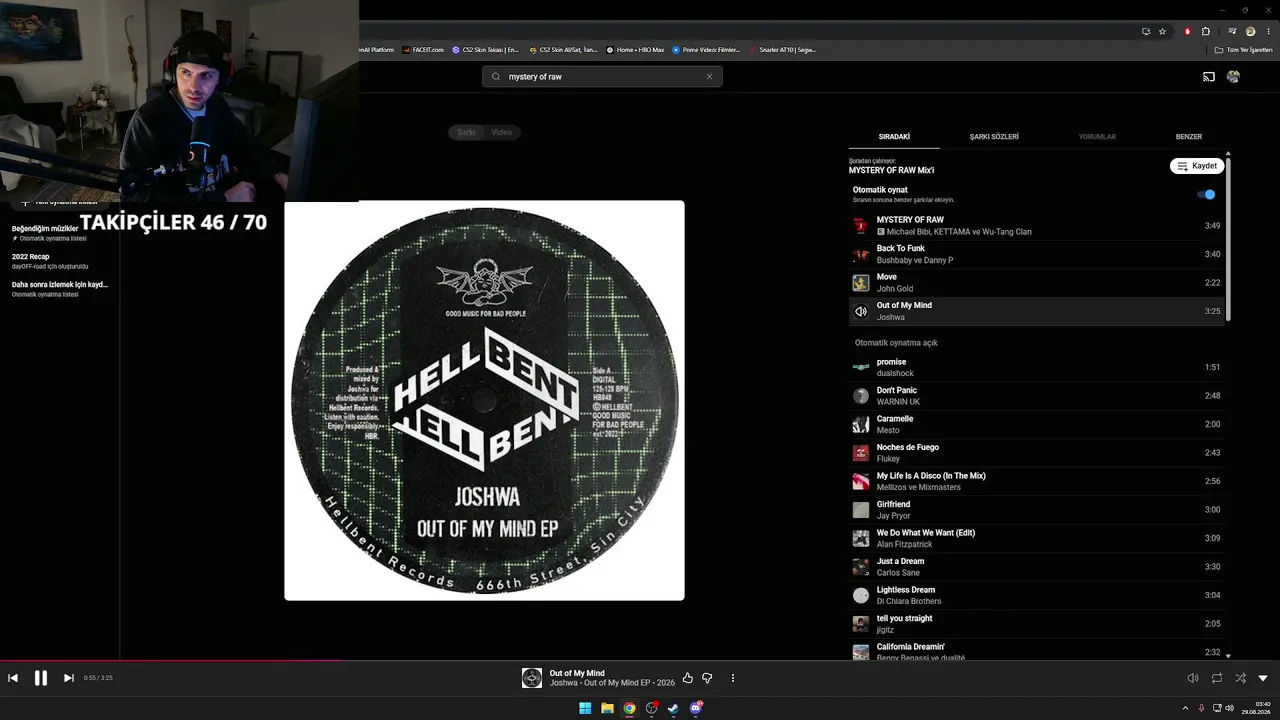Open the Home • HBO Max bookmark
The height and width of the screenshot is (720, 1280).
pyautogui.click(x=635, y=49)
